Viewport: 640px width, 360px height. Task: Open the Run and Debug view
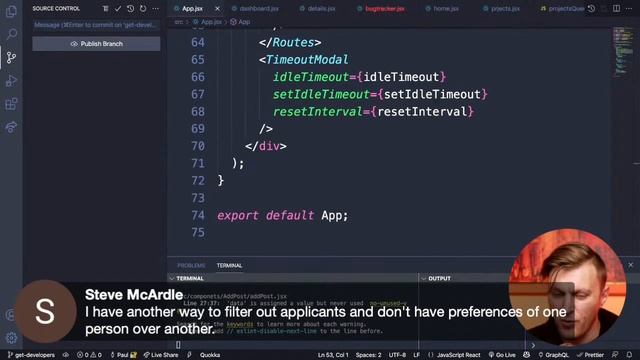[x=11, y=80]
